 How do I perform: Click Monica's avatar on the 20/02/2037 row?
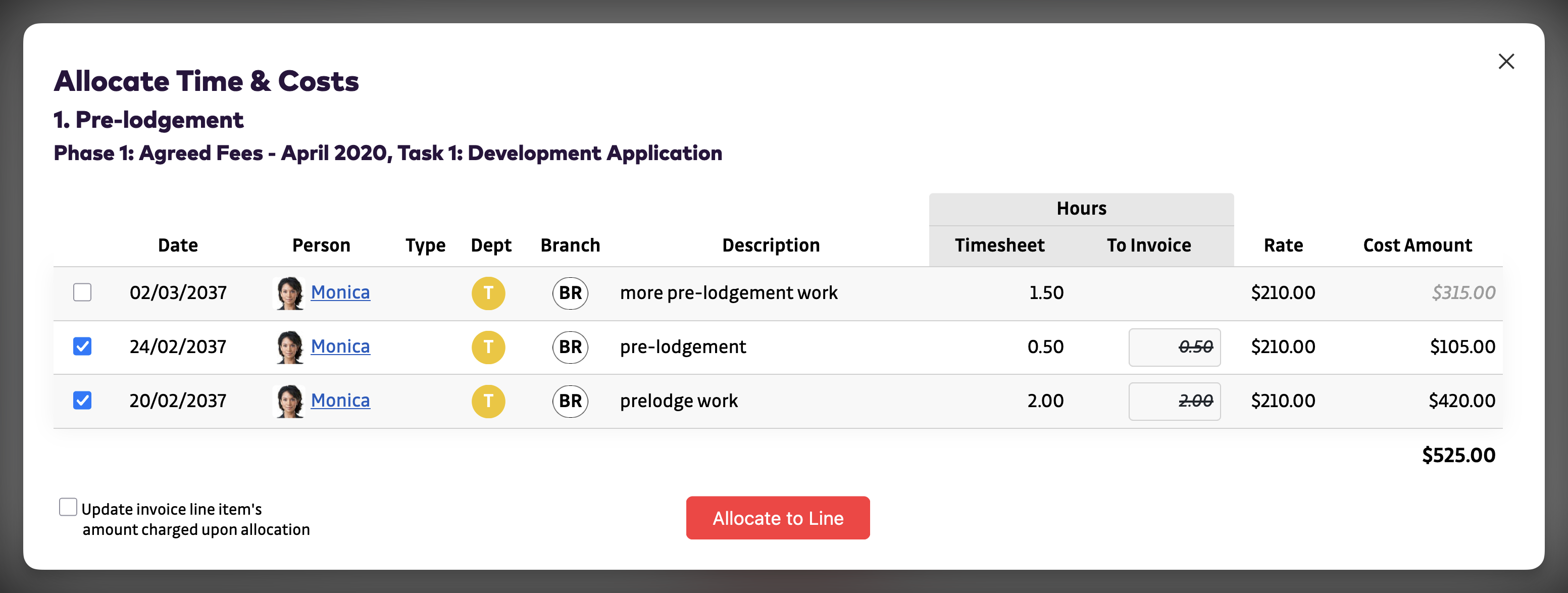[290, 401]
